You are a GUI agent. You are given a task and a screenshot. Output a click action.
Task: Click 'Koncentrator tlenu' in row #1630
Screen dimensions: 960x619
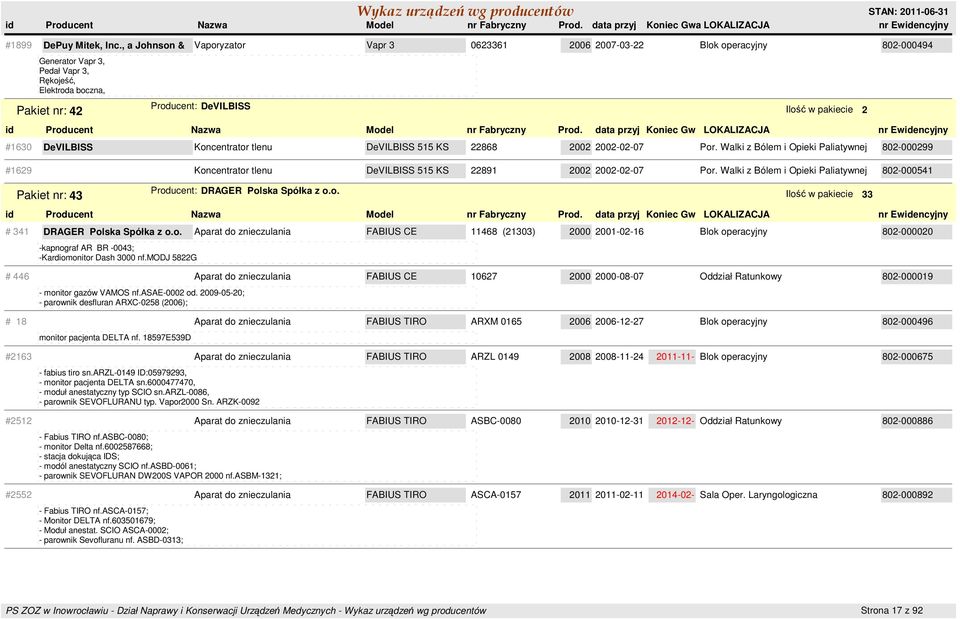click(x=233, y=147)
